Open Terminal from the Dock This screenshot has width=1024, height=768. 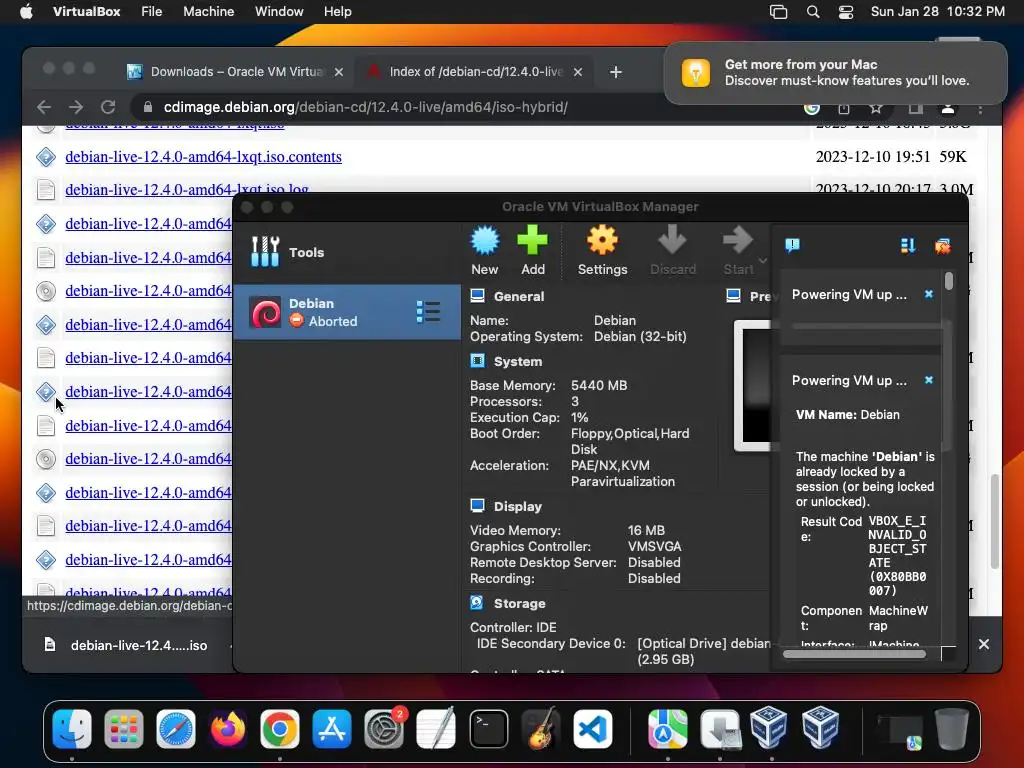point(488,729)
